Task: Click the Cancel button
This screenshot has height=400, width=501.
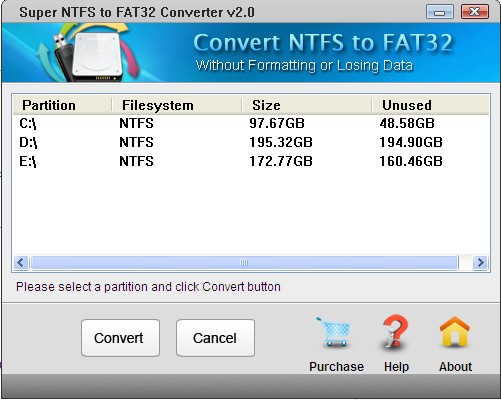Action: click(215, 338)
